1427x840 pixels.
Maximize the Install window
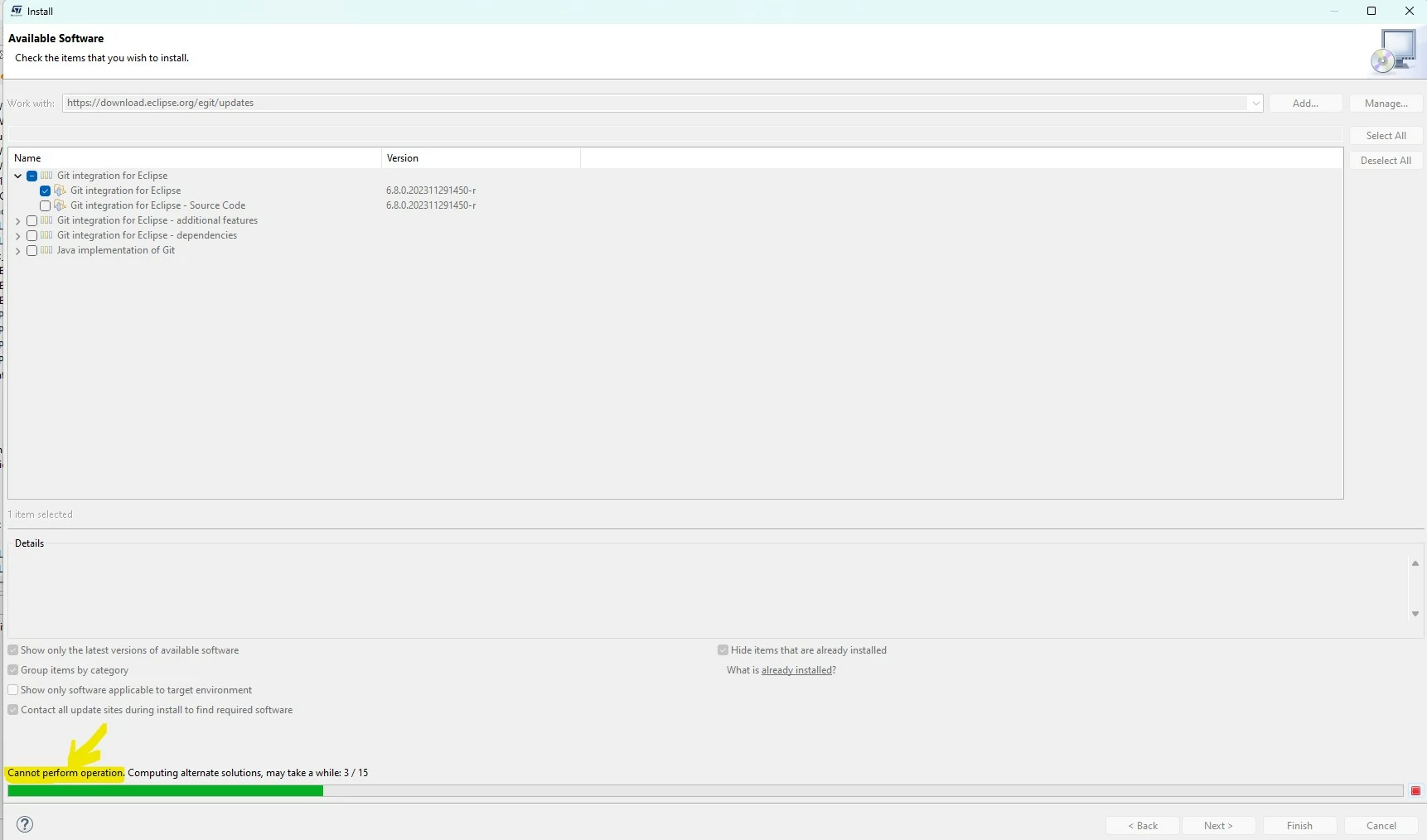tap(1371, 11)
